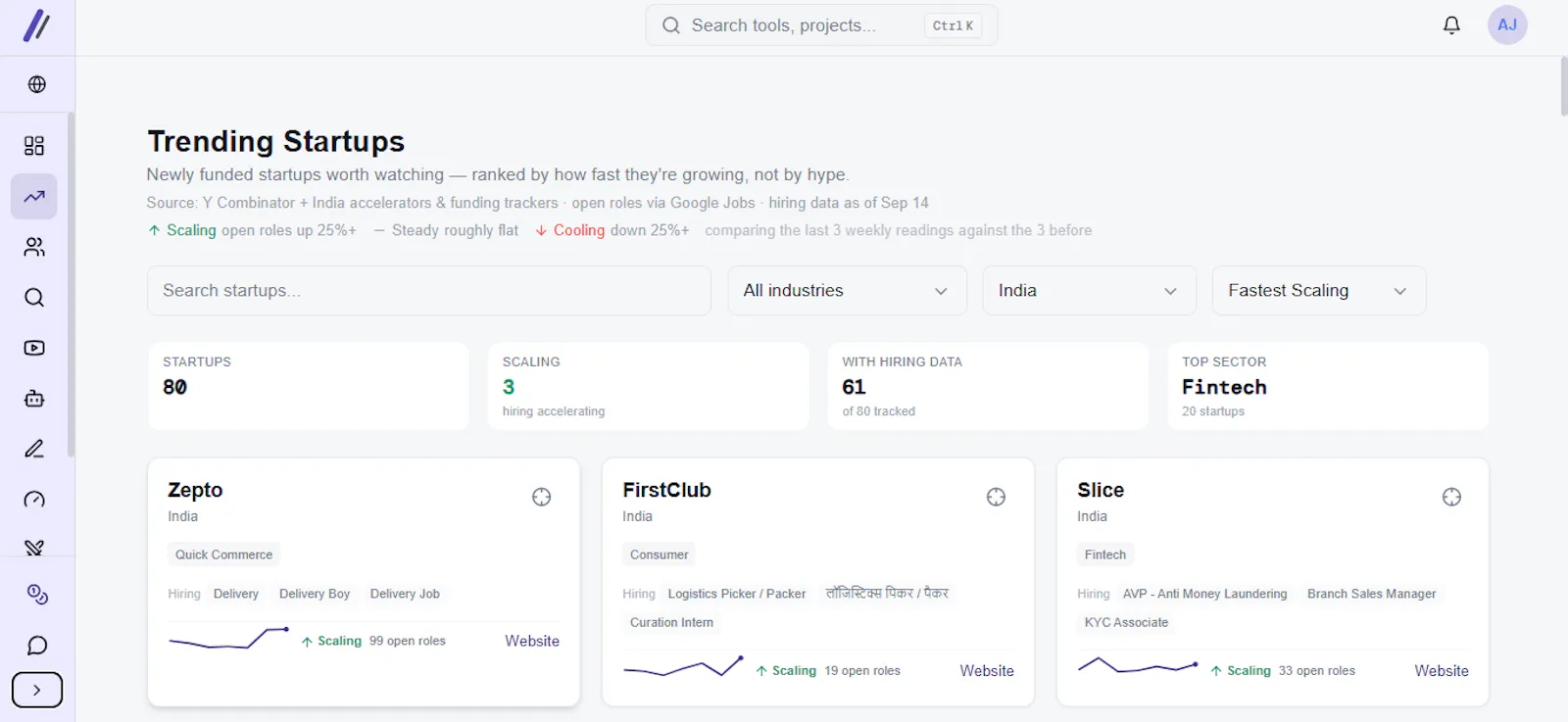Open the speedometer gauge sidebar icon
The width and height of the screenshot is (1568, 722).
(34, 500)
